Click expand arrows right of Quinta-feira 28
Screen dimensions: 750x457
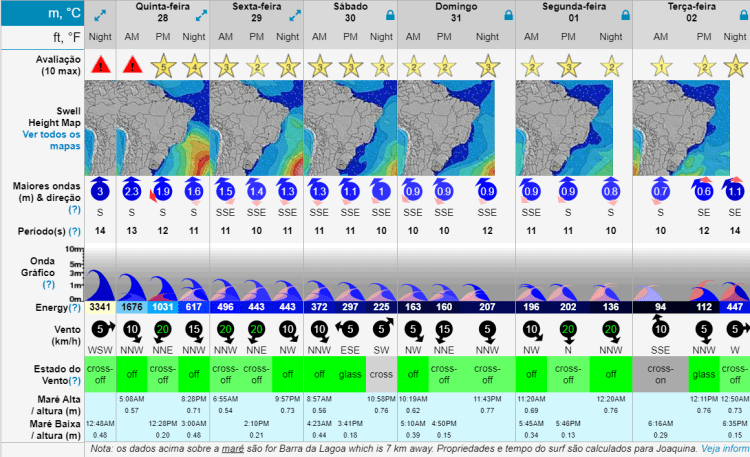coord(201,16)
